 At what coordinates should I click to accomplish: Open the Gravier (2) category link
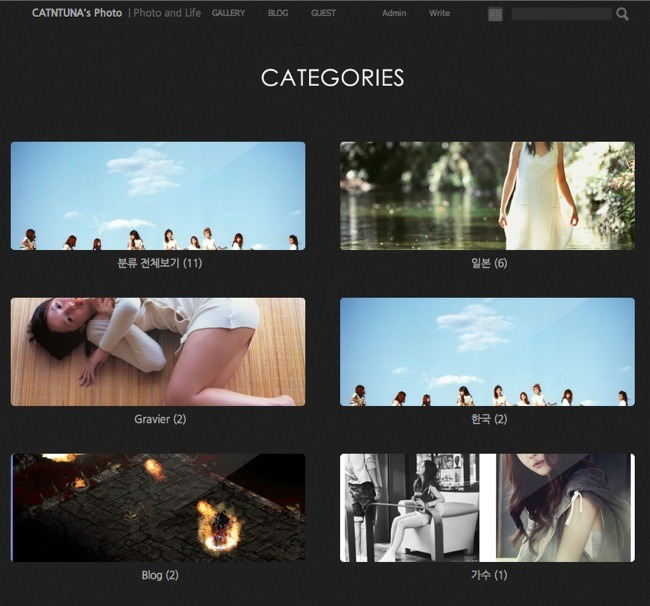[x=160, y=419]
